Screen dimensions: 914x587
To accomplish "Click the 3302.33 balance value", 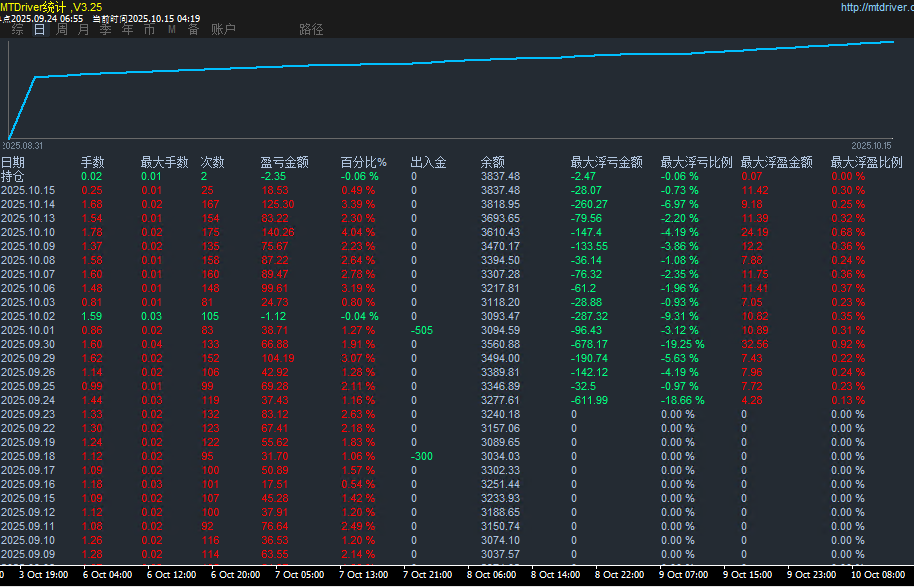I will click(500, 470).
